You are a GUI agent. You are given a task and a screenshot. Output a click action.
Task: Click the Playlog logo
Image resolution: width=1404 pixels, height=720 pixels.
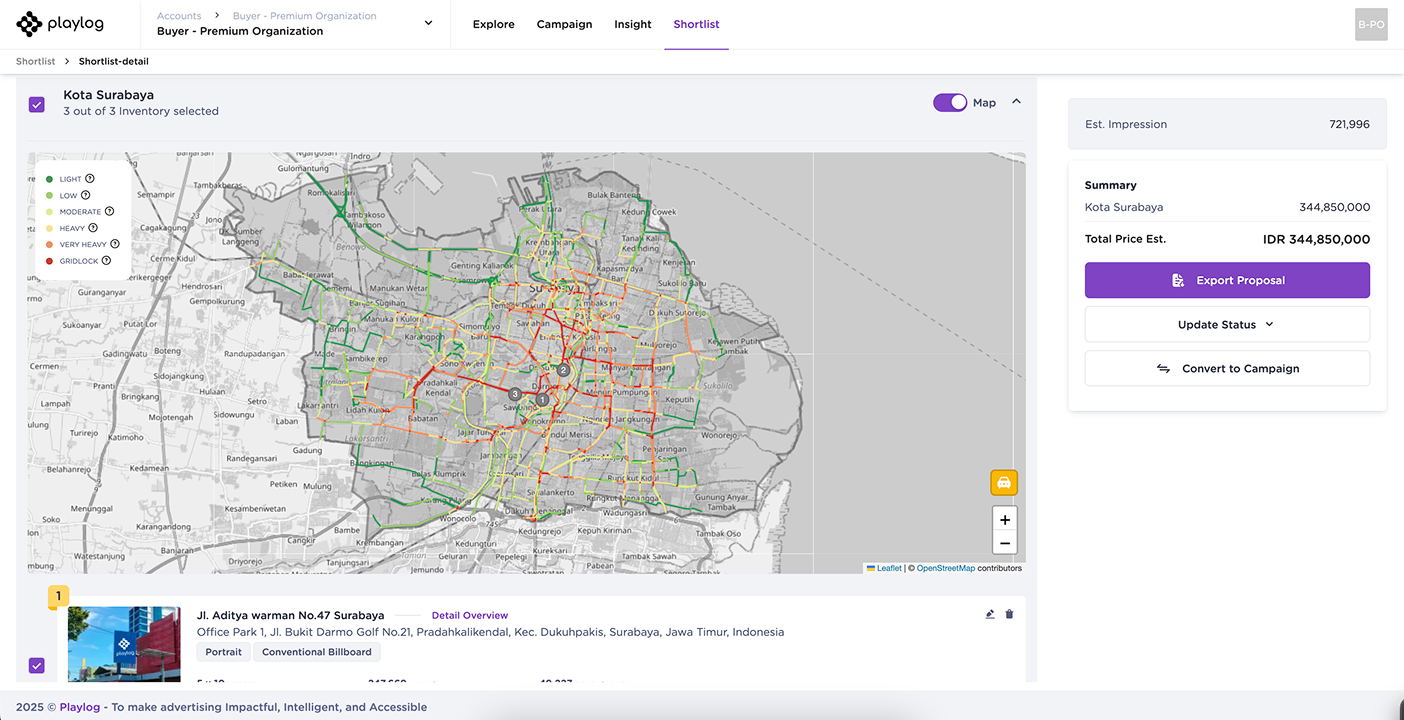click(60, 24)
